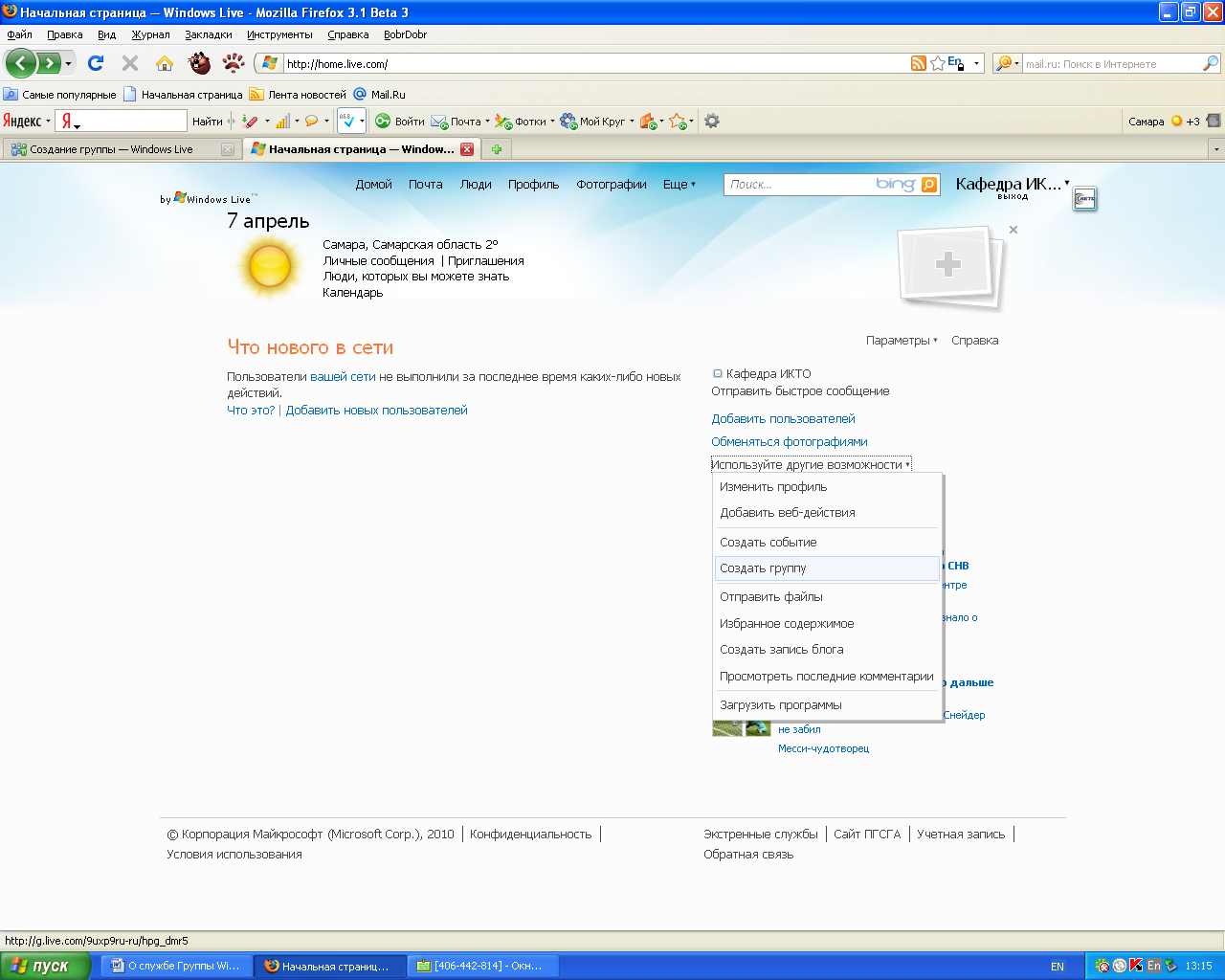Choose Отправить файлы from the menu
Image resolution: width=1225 pixels, height=980 pixels.
click(827, 597)
